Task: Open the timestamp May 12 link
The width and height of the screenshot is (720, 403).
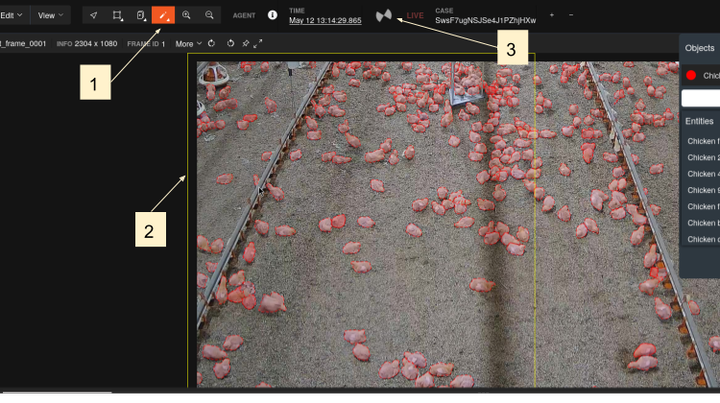Action: tap(325, 20)
